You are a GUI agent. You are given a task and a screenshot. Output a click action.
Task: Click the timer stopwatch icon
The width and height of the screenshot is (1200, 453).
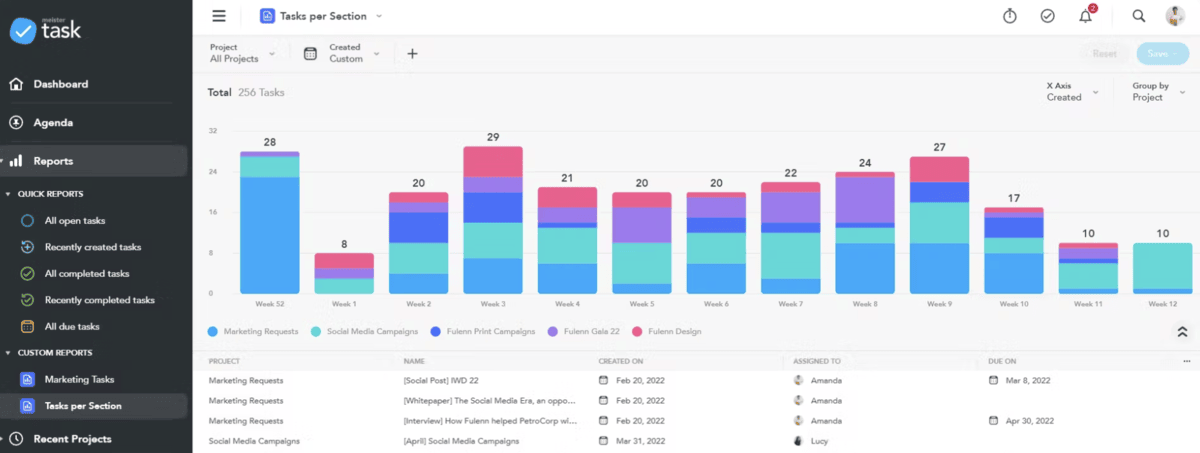pyautogui.click(x=1010, y=16)
